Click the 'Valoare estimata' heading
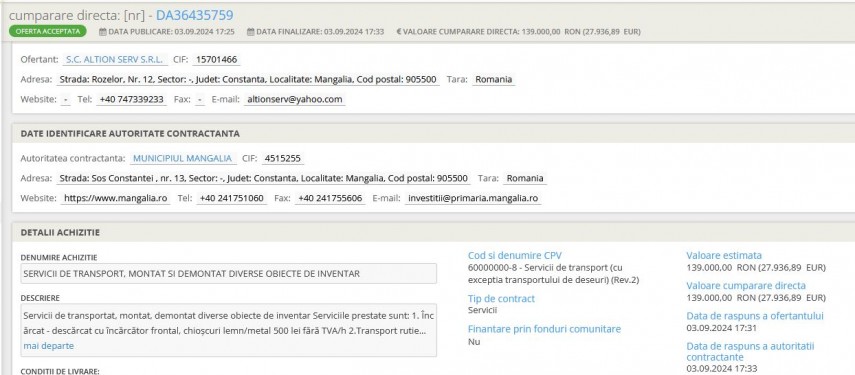Viewport: 855px width, 375px height. 724,255
